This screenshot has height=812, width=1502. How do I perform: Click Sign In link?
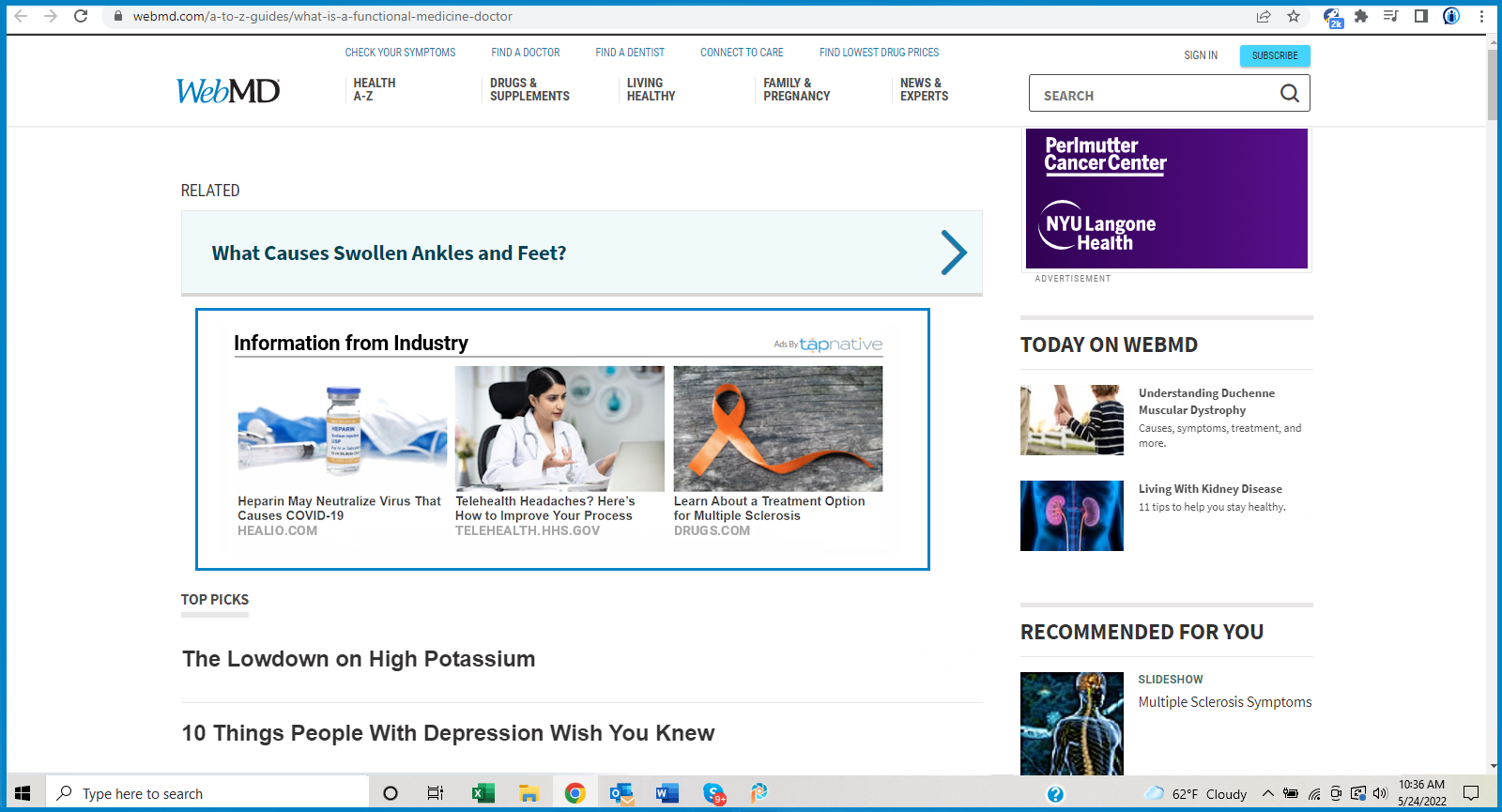(1201, 55)
